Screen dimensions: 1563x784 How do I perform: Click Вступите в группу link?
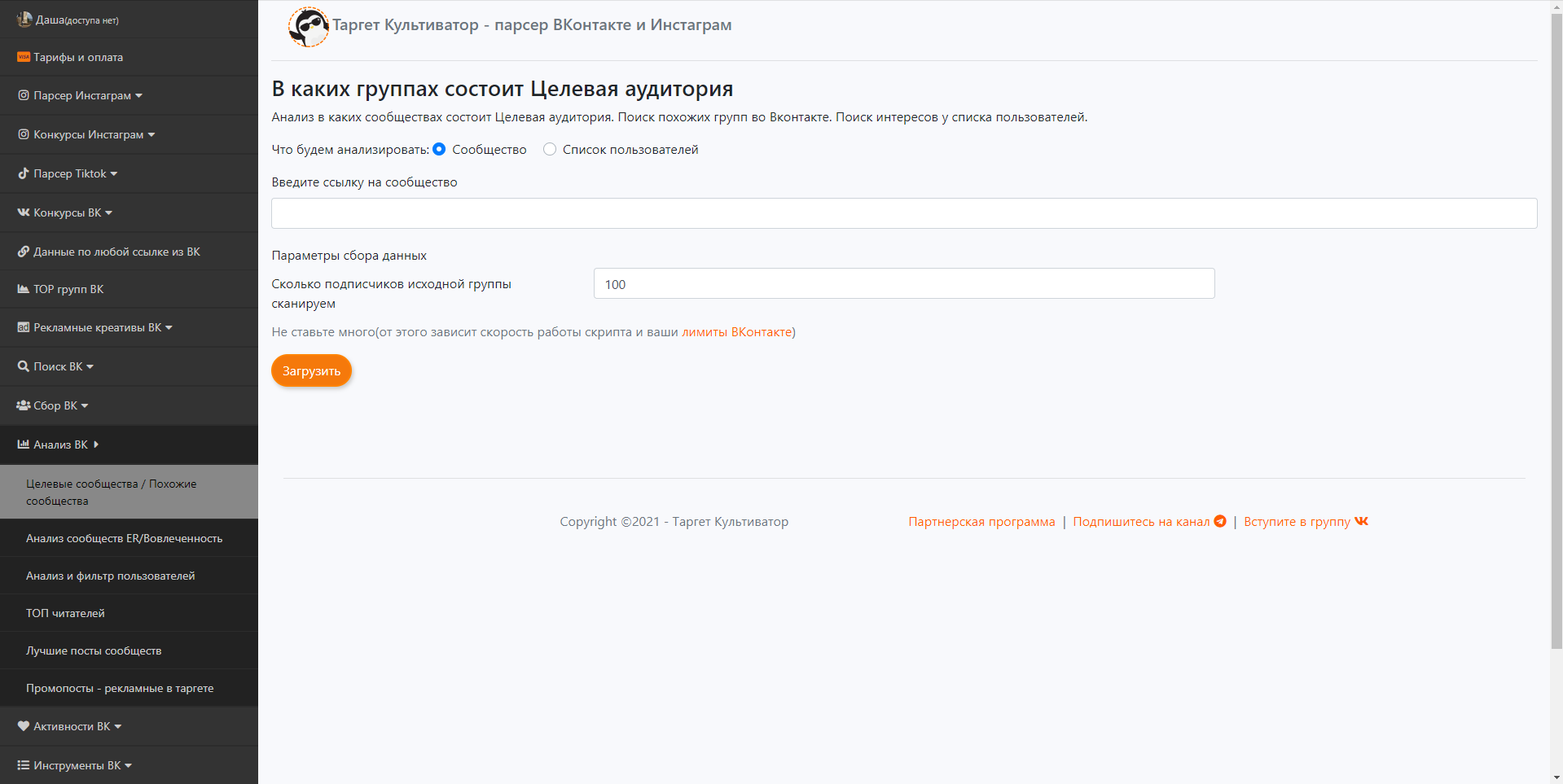(1297, 522)
